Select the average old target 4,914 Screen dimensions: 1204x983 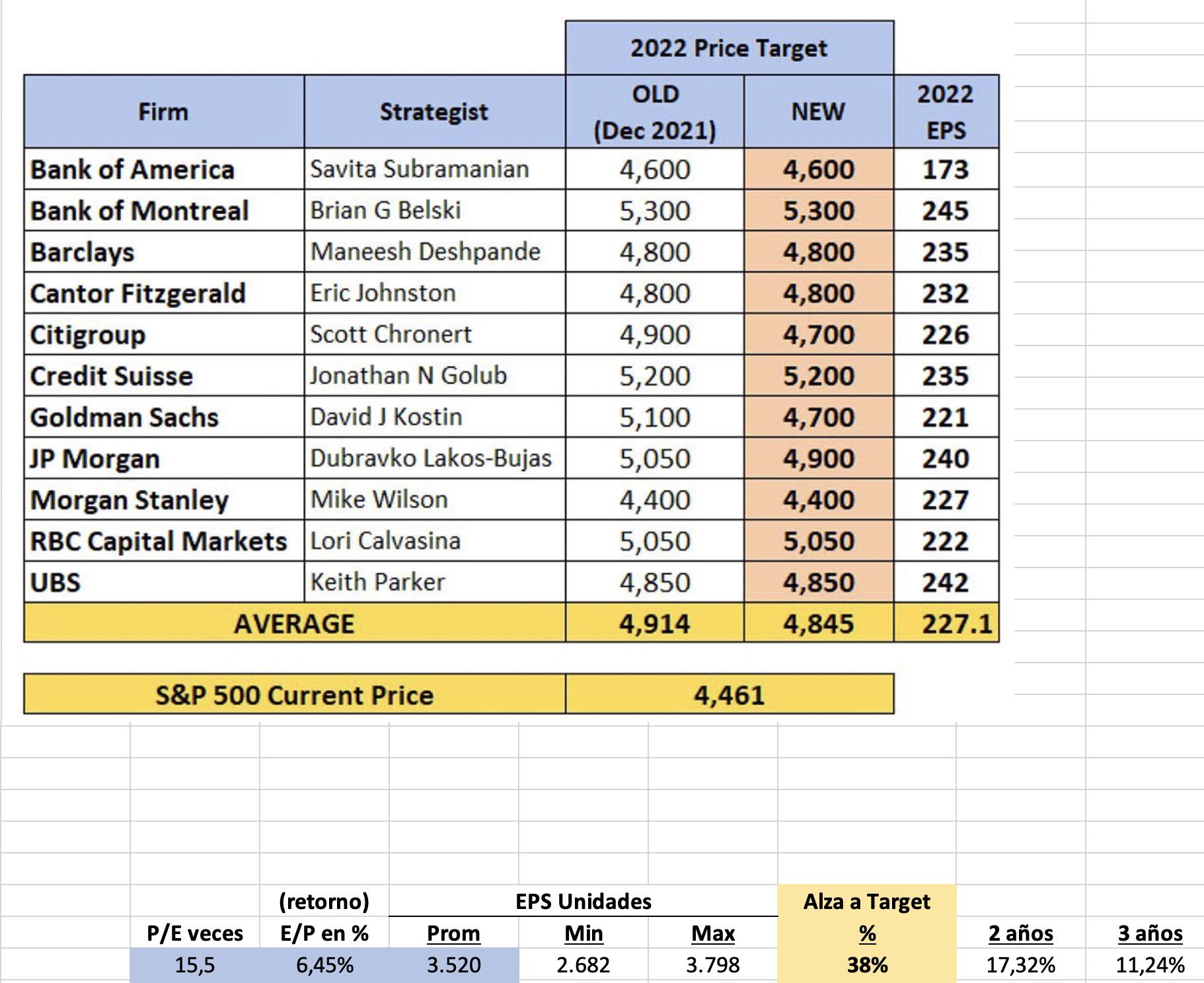655,623
